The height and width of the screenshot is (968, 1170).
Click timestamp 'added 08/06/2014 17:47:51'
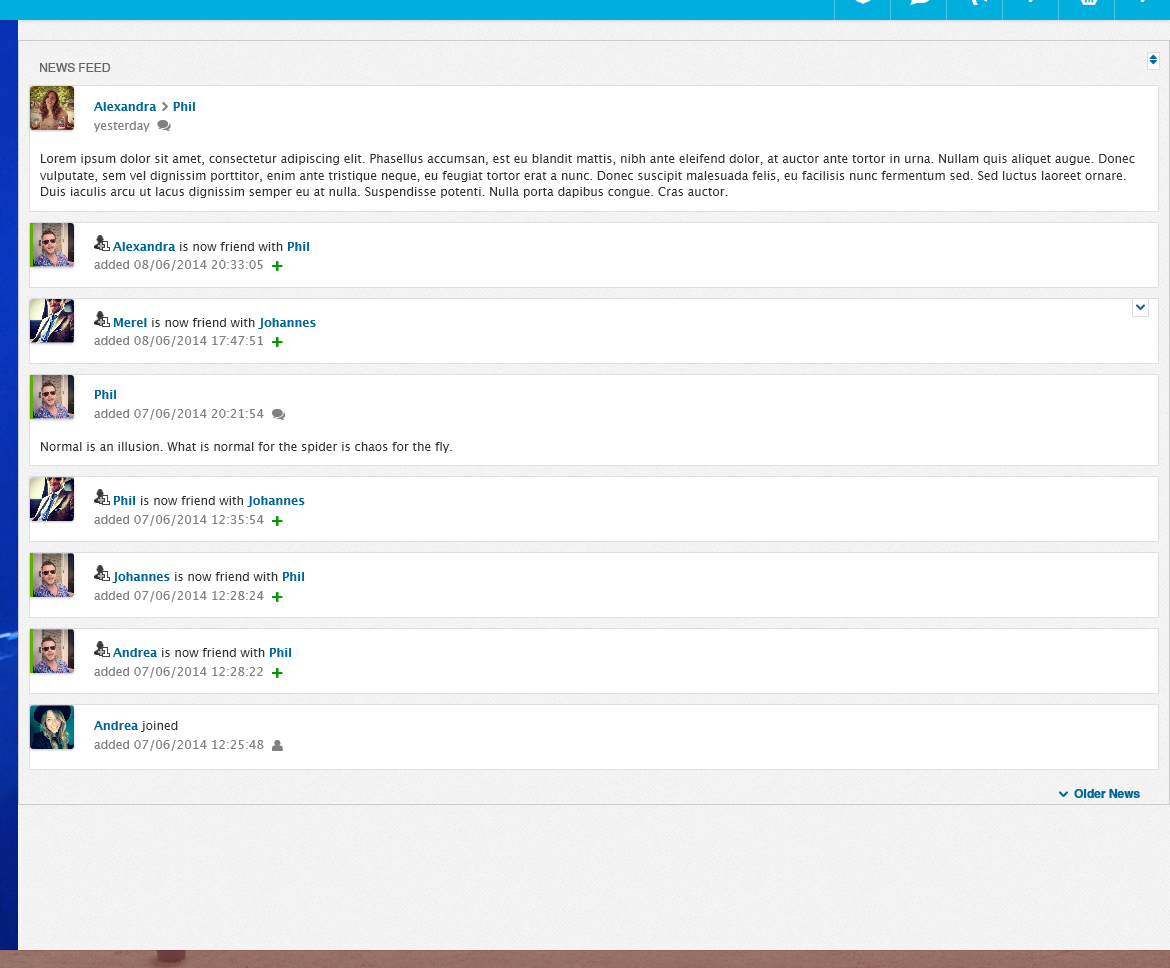[x=178, y=341]
